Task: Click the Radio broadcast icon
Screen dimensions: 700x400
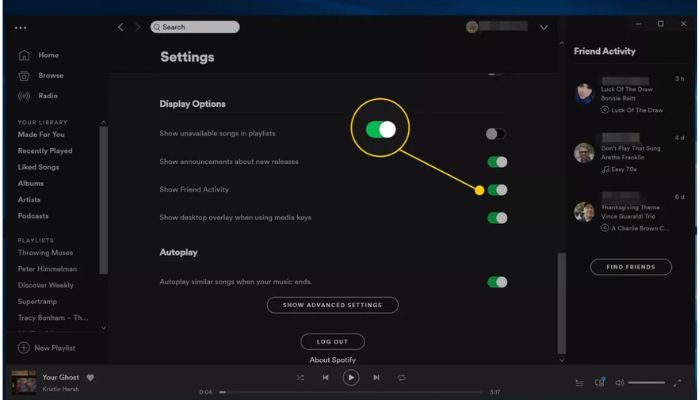Action: coord(24,96)
